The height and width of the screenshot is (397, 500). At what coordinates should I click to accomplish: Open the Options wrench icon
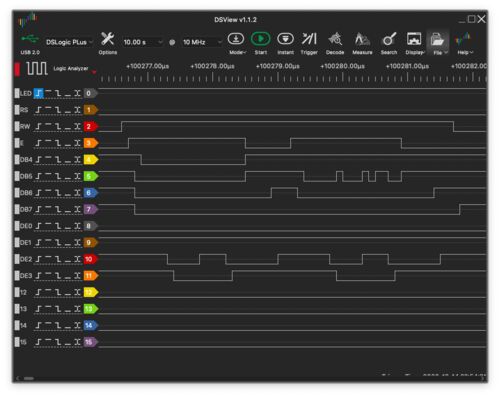pyautogui.click(x=107, y=39)
